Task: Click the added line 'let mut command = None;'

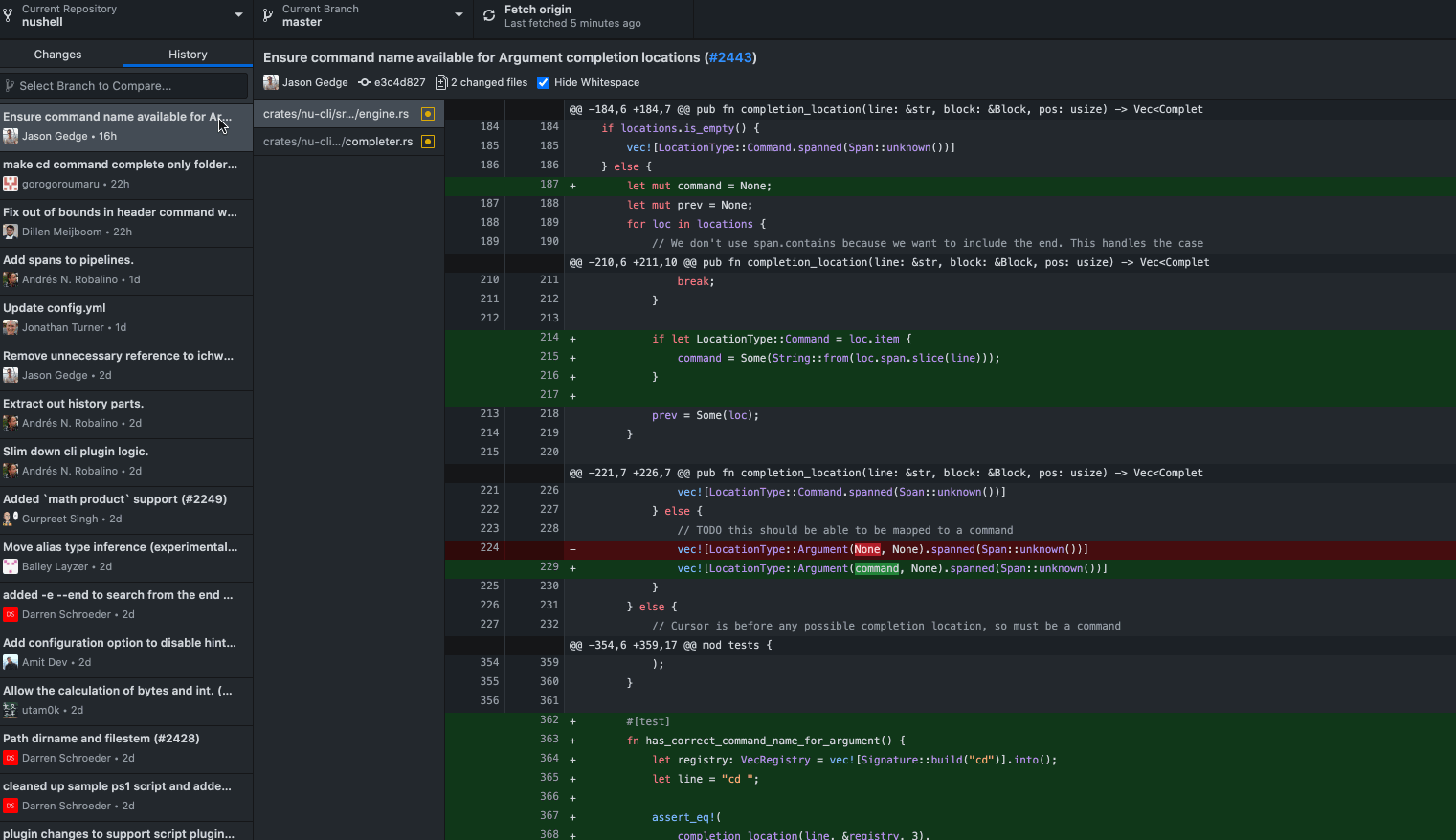Action: [x=951, y=186]
